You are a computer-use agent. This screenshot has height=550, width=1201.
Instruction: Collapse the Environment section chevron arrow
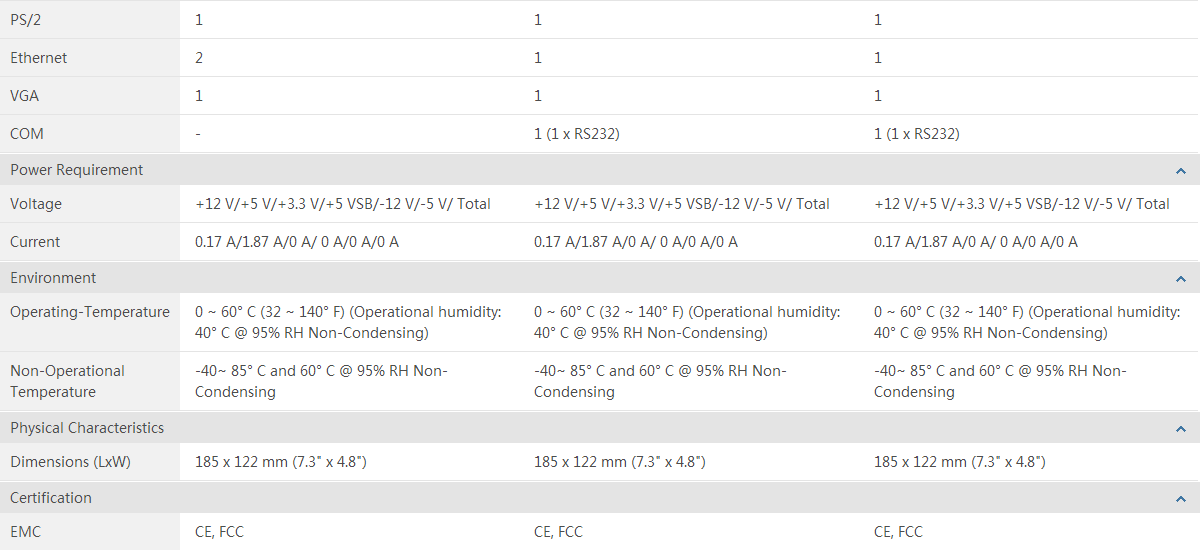[x=1181, y=279]
